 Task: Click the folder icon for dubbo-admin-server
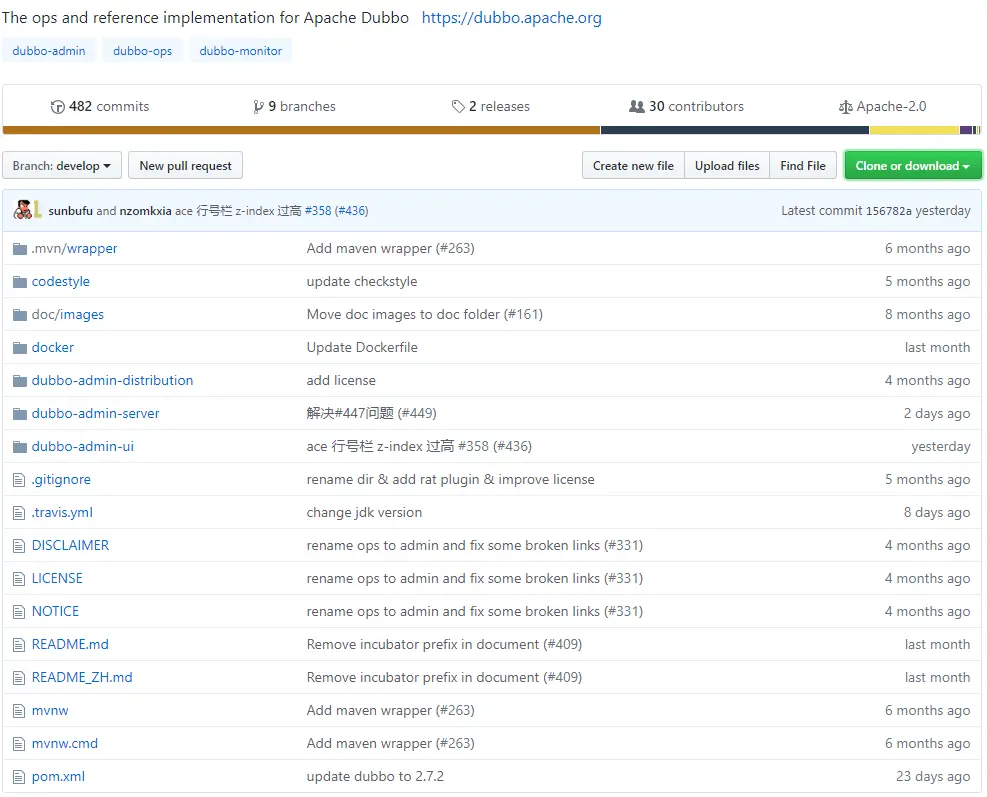pos(20,414)
